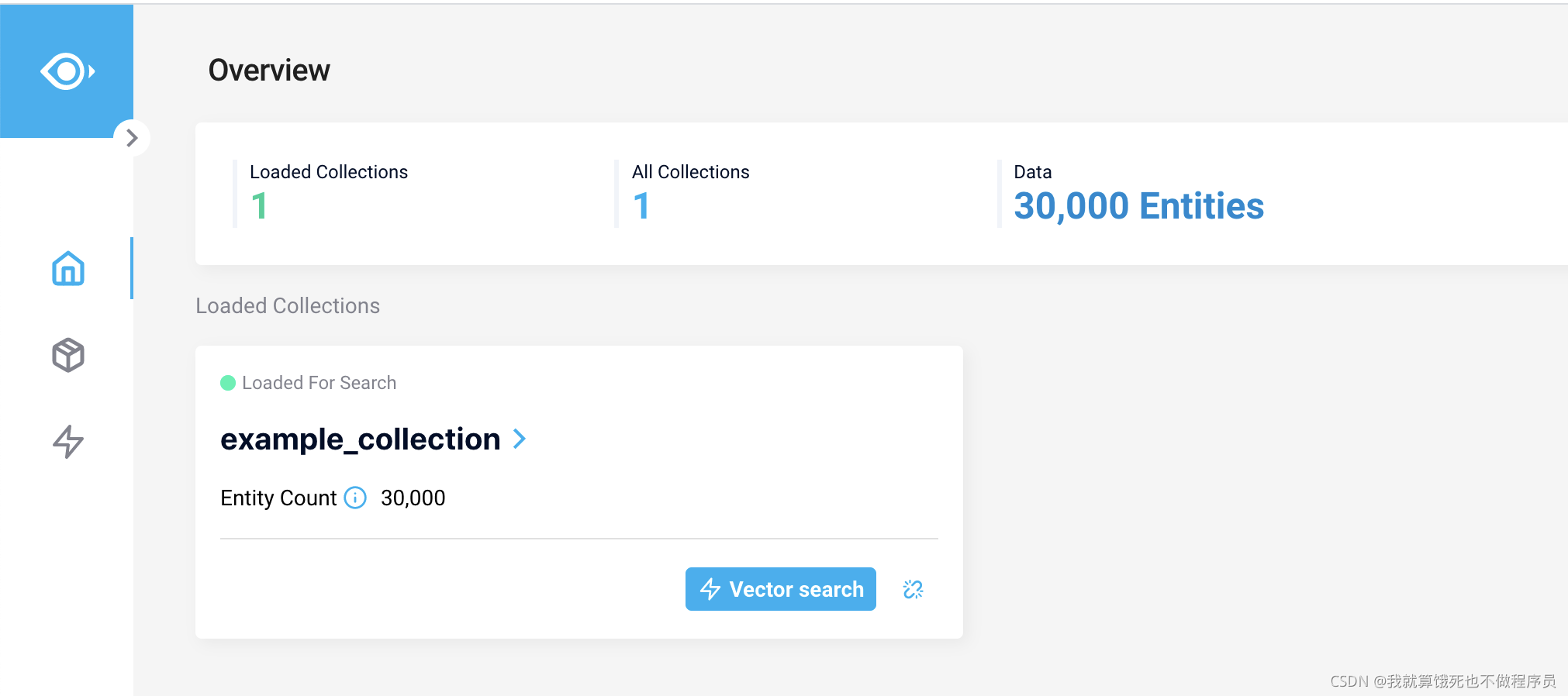
Task: Open the Collections cube icon
Action: click(68, 355)
